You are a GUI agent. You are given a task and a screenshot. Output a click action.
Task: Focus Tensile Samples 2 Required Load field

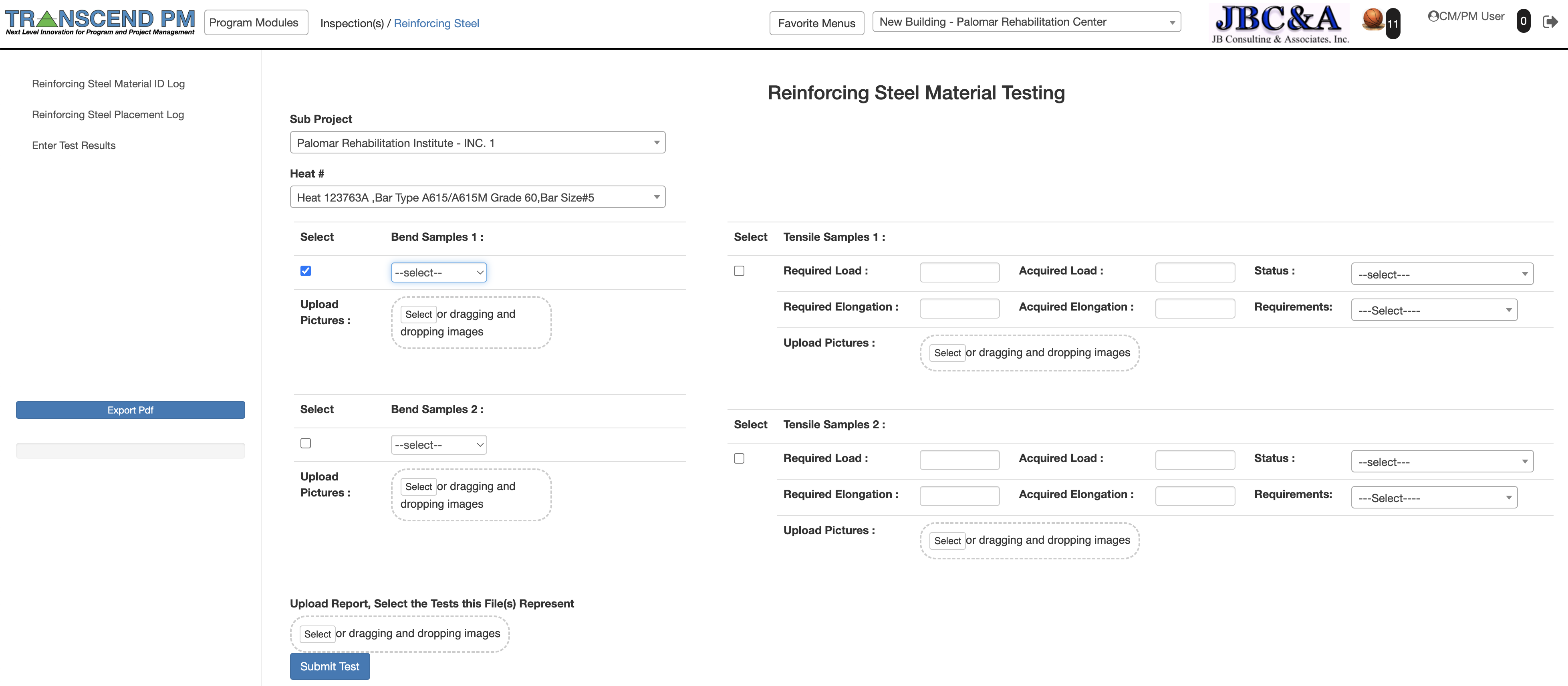pos(959,460)
